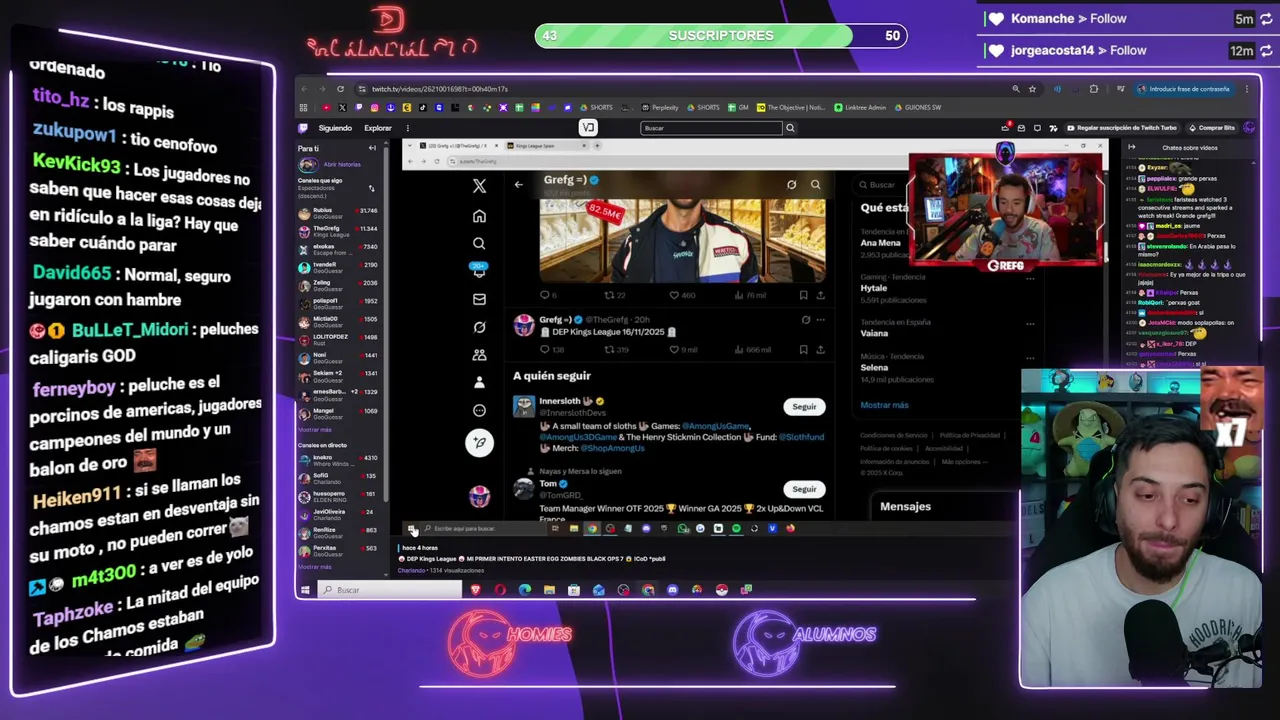The height and width of the screenshot is (720, 1280).
Task: Follow Tom with Seguir button
Action: 804,489
